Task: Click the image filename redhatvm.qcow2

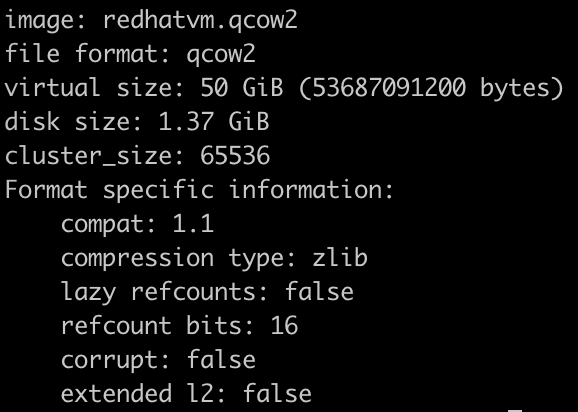Action: click(200, 21)
